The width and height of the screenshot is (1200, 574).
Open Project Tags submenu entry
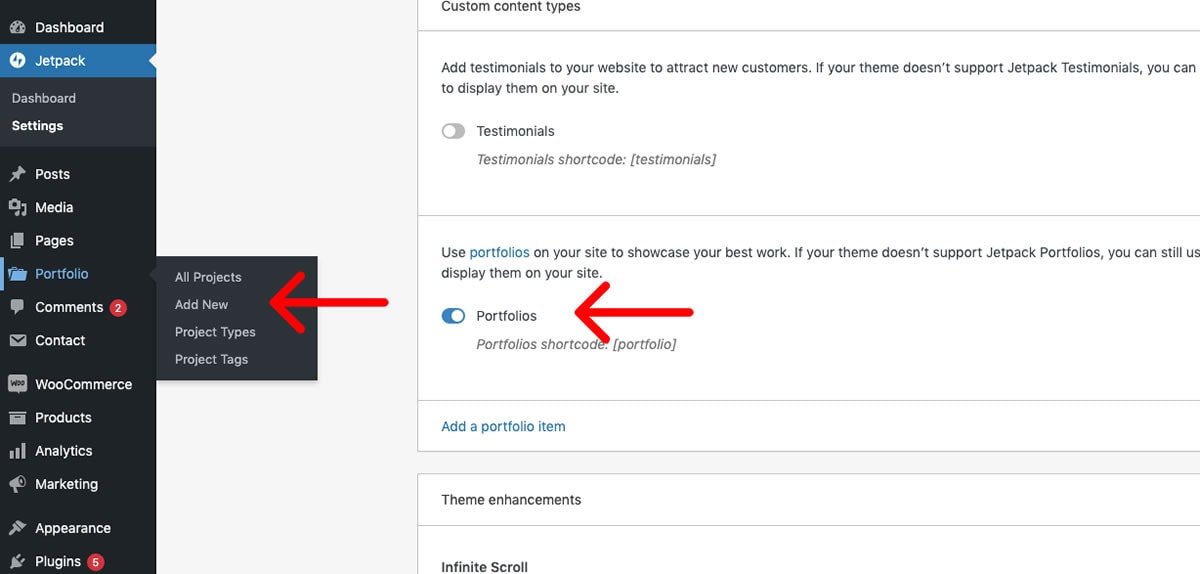tap(211, 359)
